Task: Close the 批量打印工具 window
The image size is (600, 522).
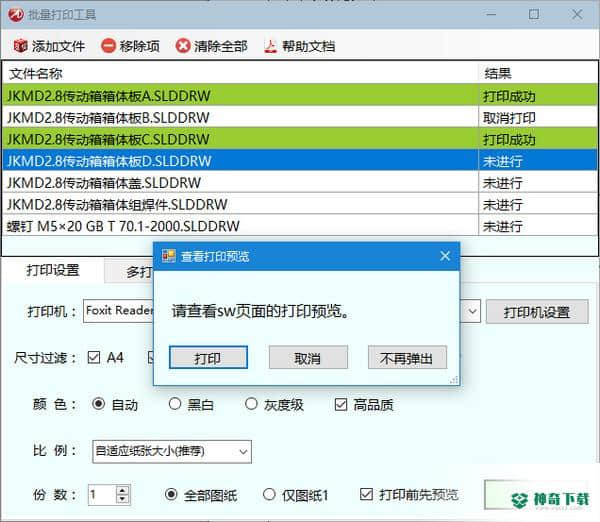Action: pos(577,15)
